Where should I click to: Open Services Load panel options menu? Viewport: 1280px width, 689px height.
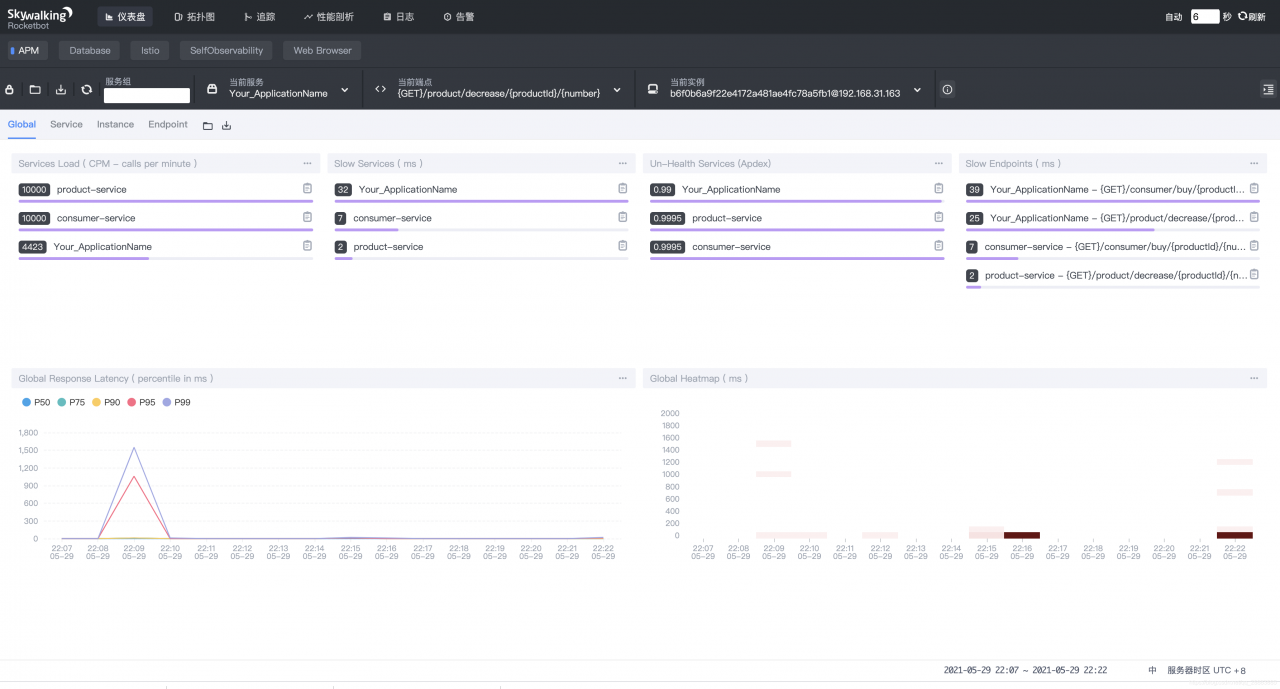click(x=307, y=163)
